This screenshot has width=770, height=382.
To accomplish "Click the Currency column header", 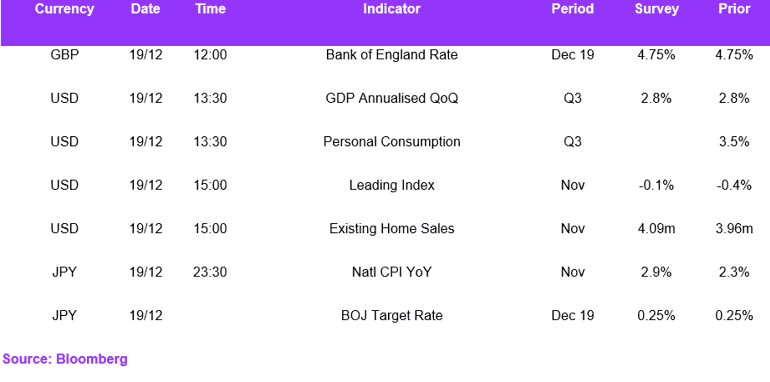I will pos(64,9).
